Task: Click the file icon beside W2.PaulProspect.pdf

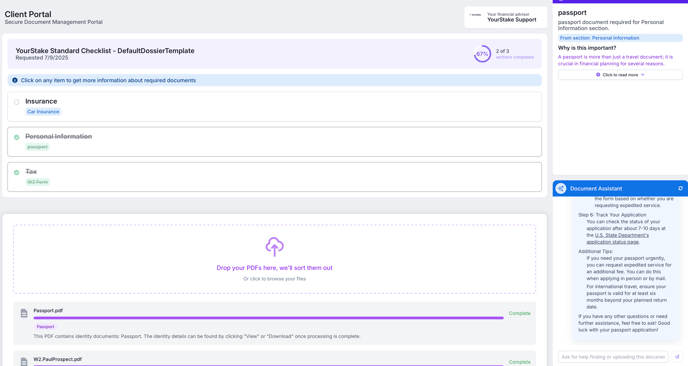Action: [x=24, y=362]
